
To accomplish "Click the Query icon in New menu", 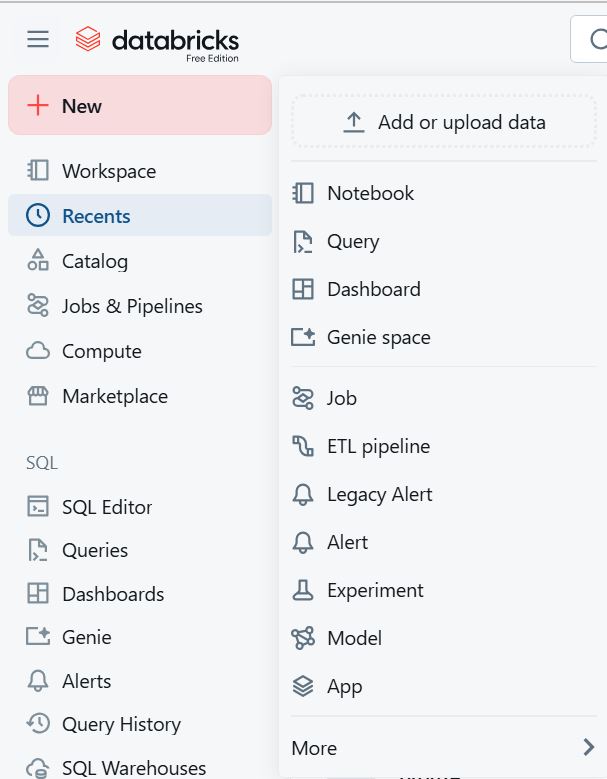I will tap(303, 241).
